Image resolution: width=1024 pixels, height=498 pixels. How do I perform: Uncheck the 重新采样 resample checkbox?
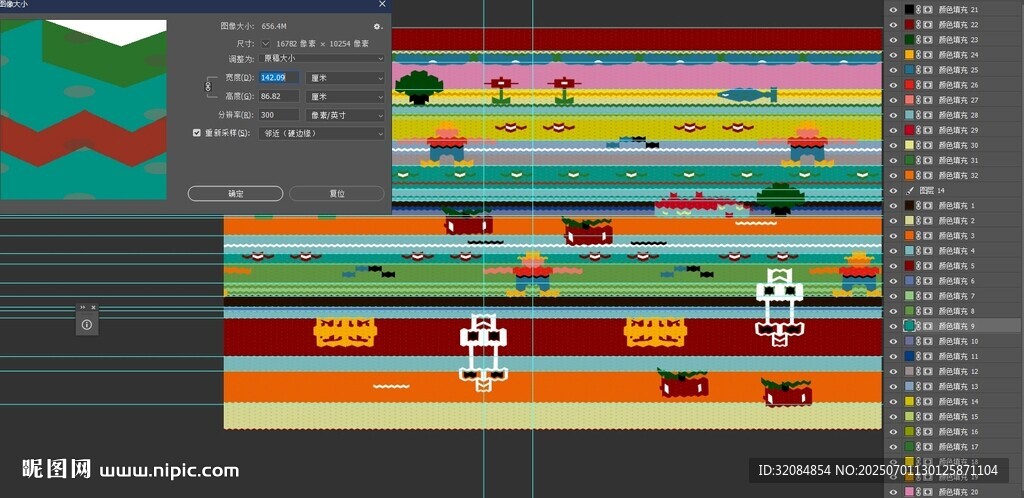[x=197, y=132]
